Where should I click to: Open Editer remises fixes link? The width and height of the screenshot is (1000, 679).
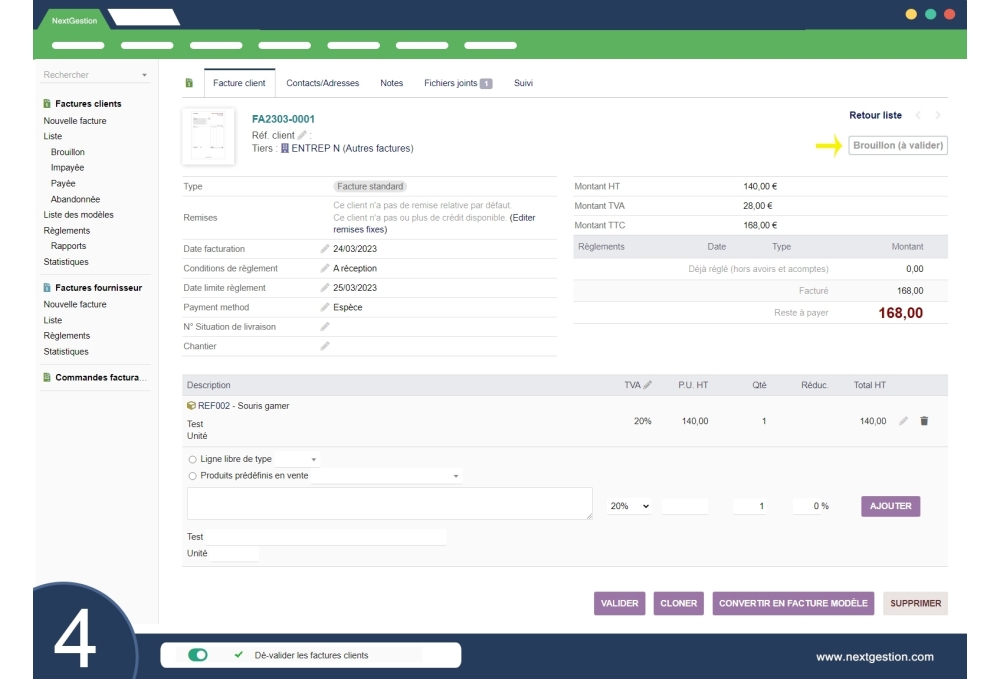522,217
